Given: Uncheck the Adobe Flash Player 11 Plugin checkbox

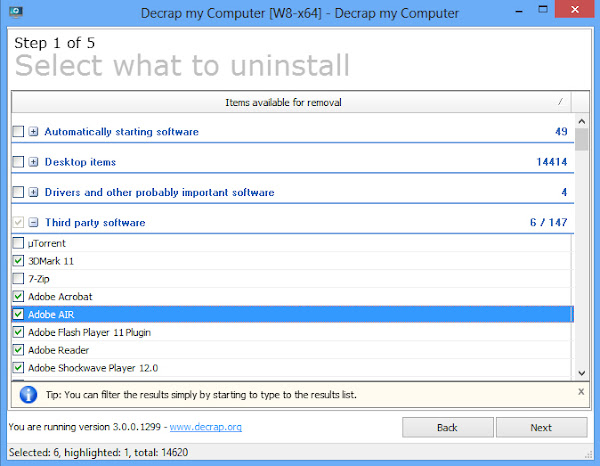Looking at the screenshot, I should coord(18,332).
